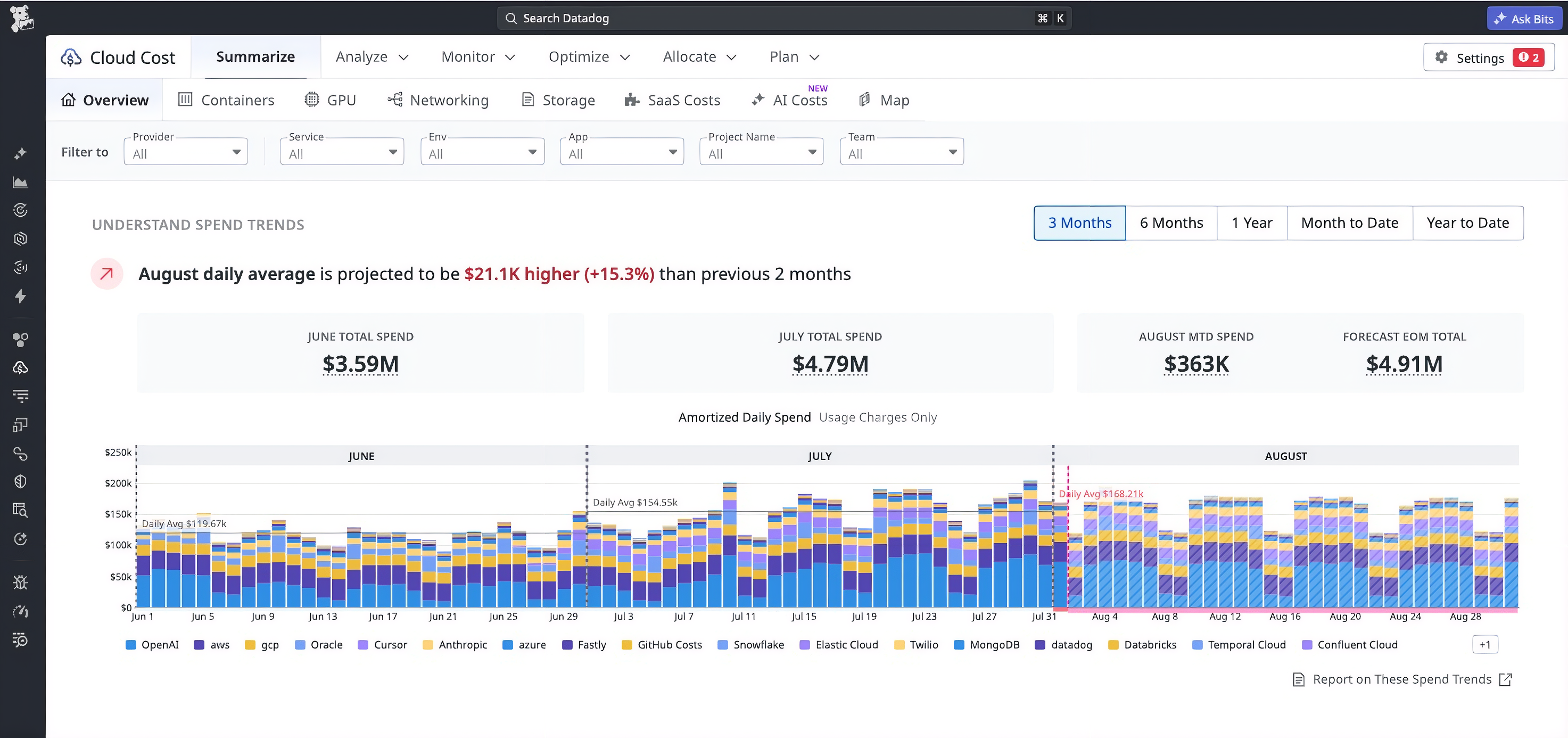The width and height of the screenshot is (1568, 738).
Task: Expand the Monitor menu
Action: [x=478, y=56]
